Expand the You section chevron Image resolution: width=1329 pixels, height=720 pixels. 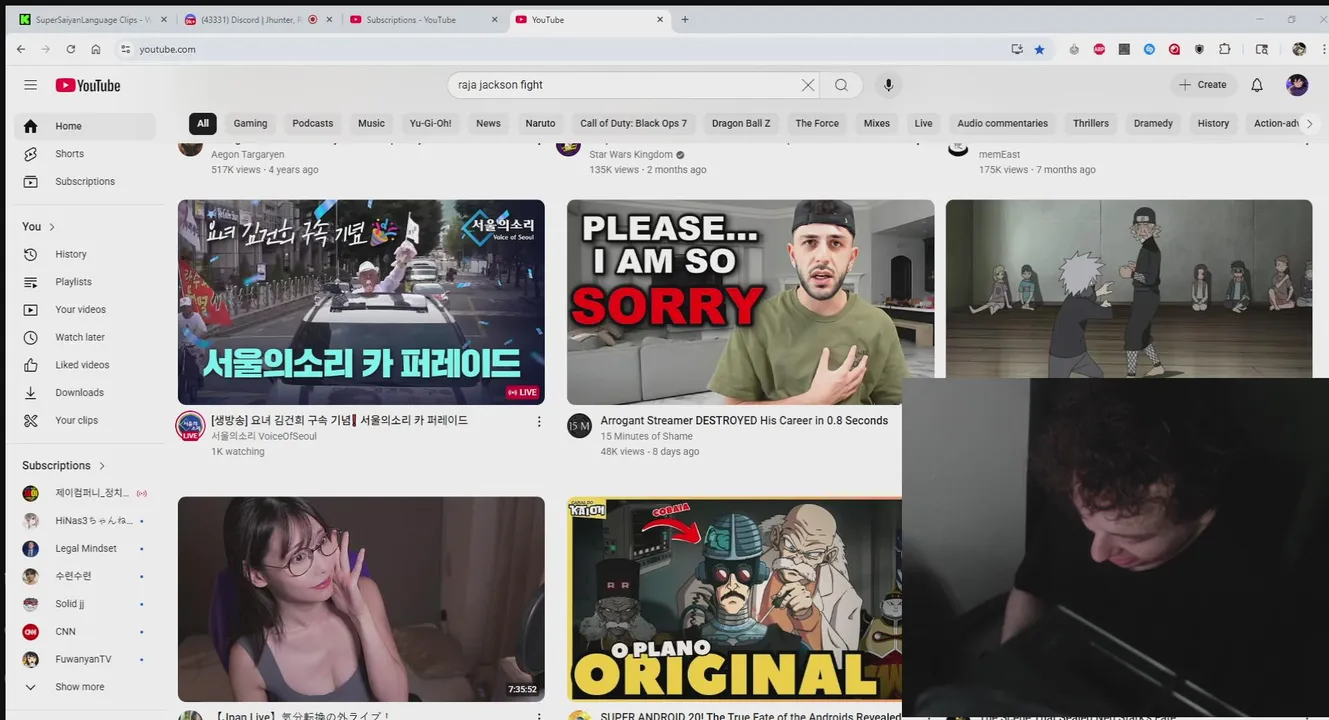coord(52,227)
